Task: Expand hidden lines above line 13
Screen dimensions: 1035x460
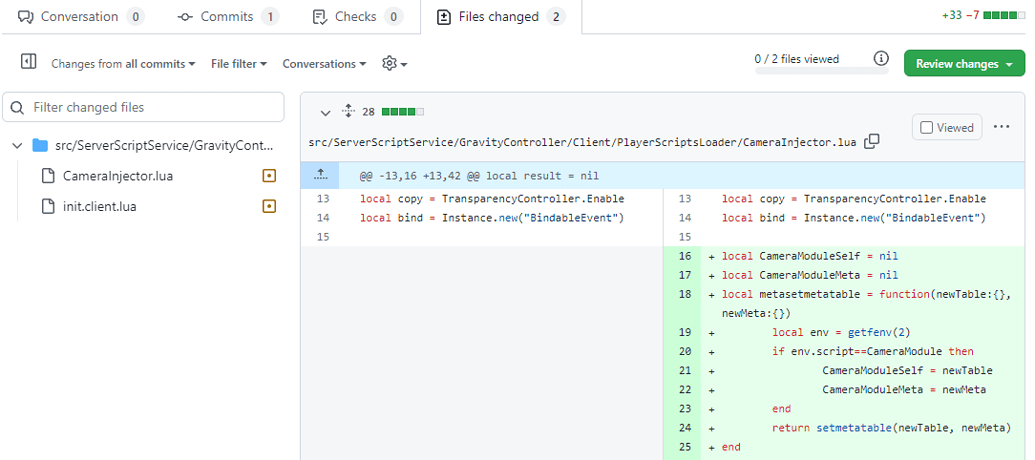Action: pos(321,175)
